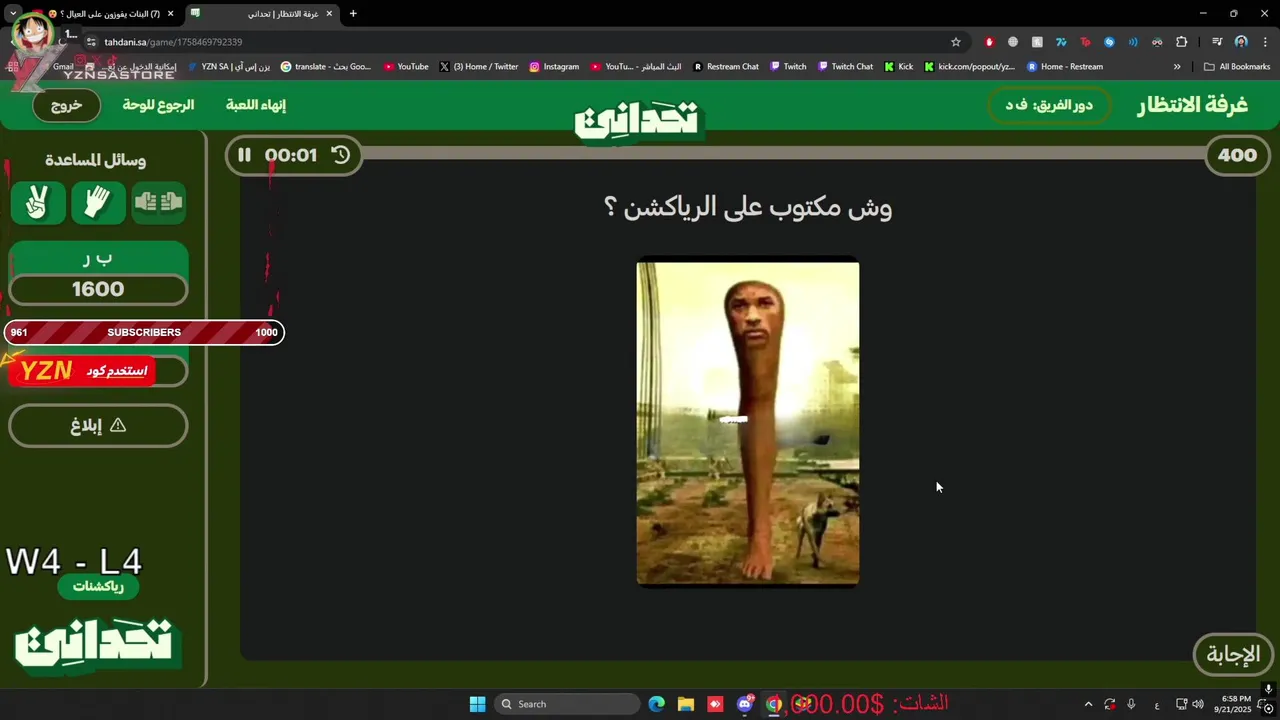Click the sync refresh tray icon
Image resolution: width=1280 pixels, height=720 pixels.
[x=1110, y=704]
